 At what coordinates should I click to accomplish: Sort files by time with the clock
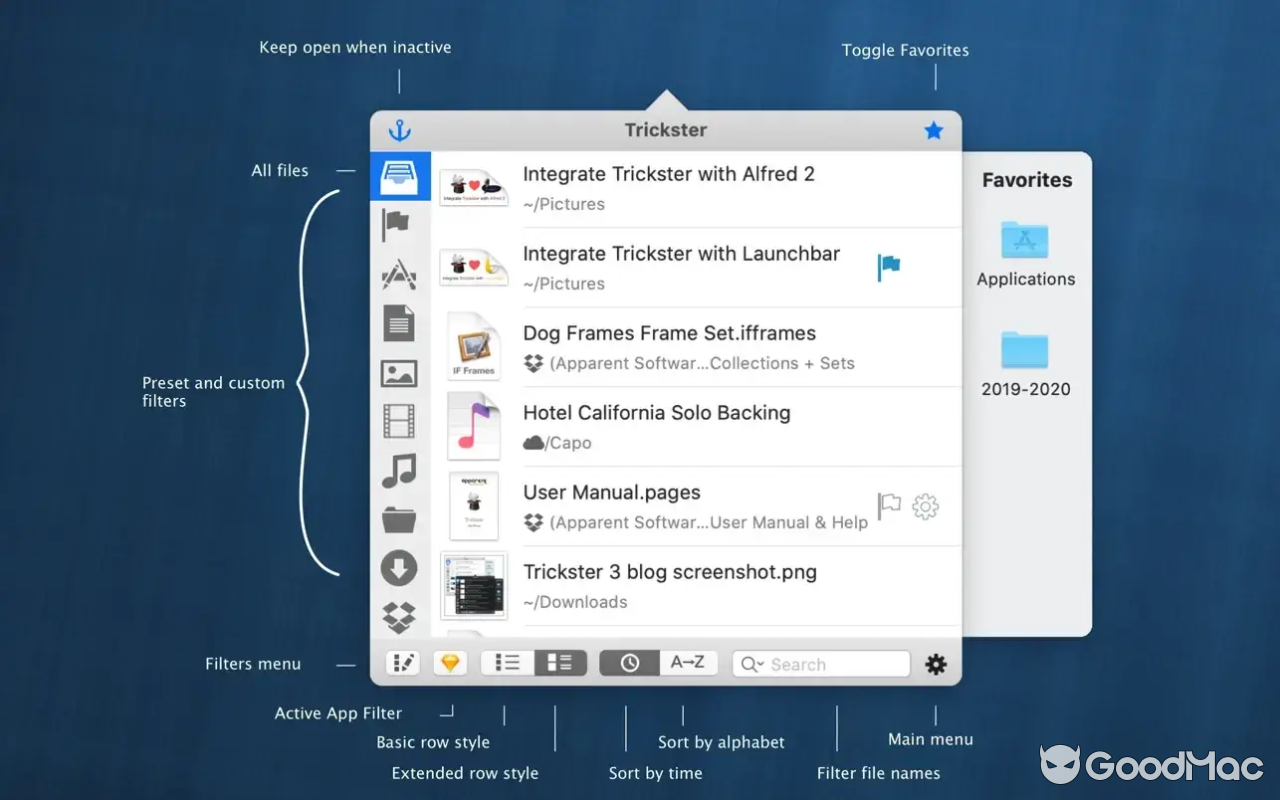tap(629, 662)
